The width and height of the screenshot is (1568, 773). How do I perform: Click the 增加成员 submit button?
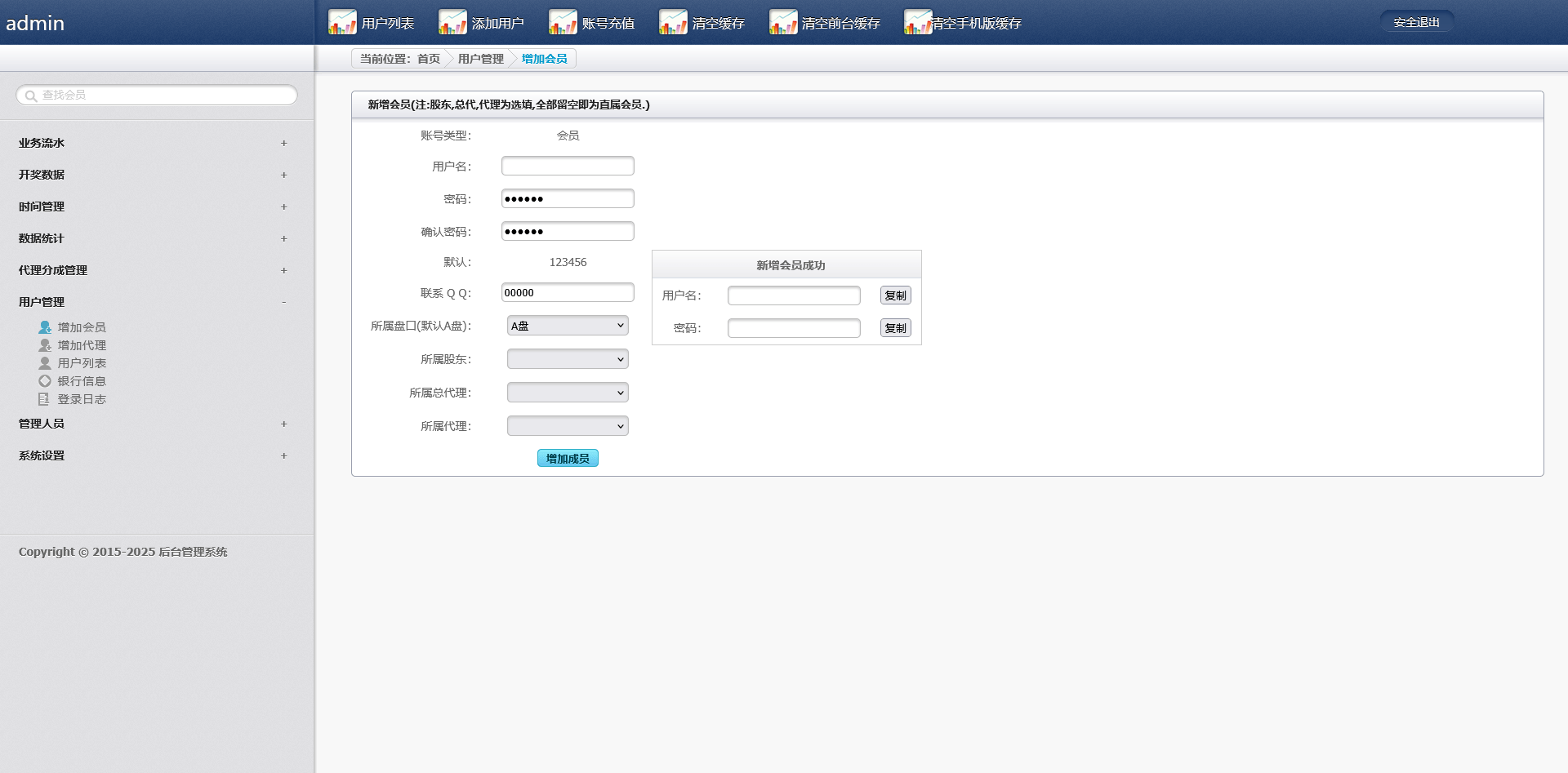pyautogui.click(x=568, y=458)
